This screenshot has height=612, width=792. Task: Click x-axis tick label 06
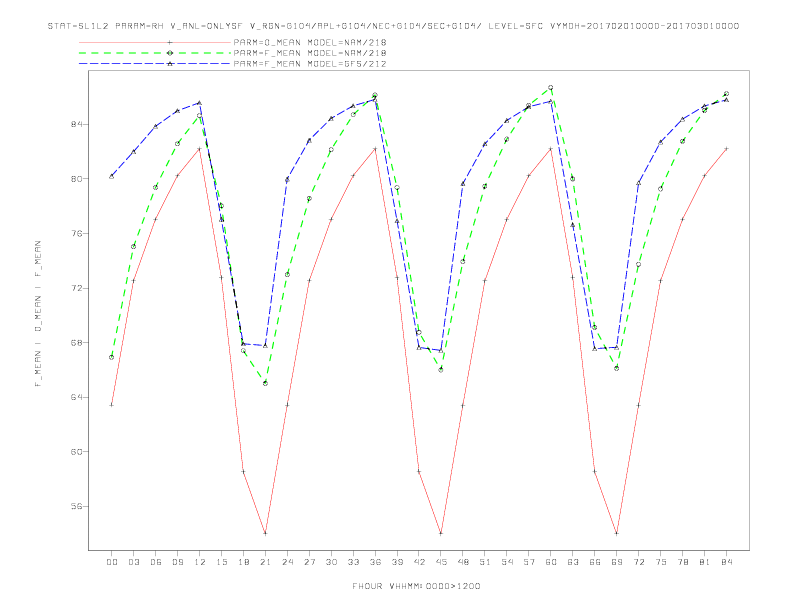pyautogui.click(x=156, y=562)
